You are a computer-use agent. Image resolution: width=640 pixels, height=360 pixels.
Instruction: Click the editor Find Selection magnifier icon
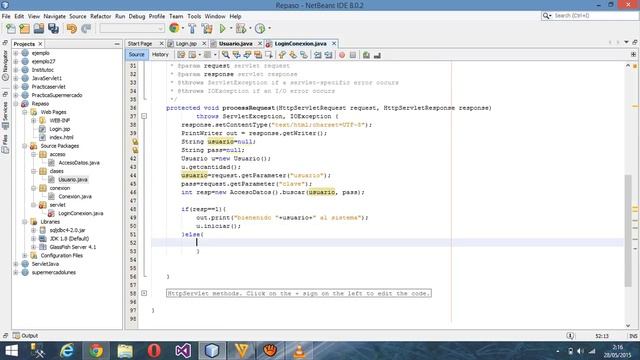click(225, 55)
